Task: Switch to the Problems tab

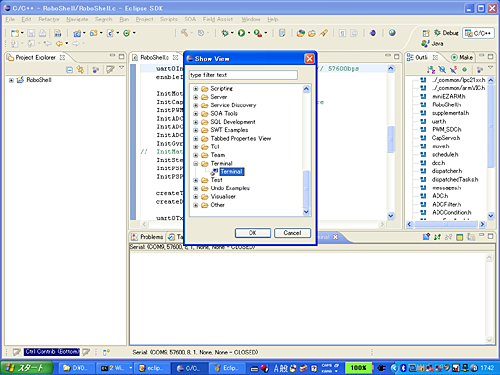Action: pos(147,237)
